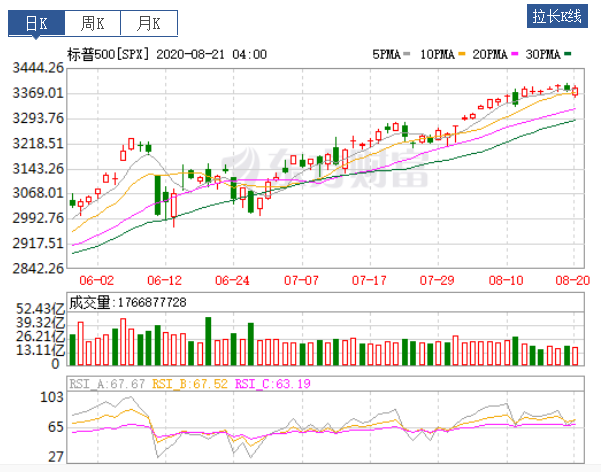The height and width of the screenshot is (472, 601).
Task: Click the 20PMA magenta legend marker
Action: pyautogui.click(x=515, y=54)
